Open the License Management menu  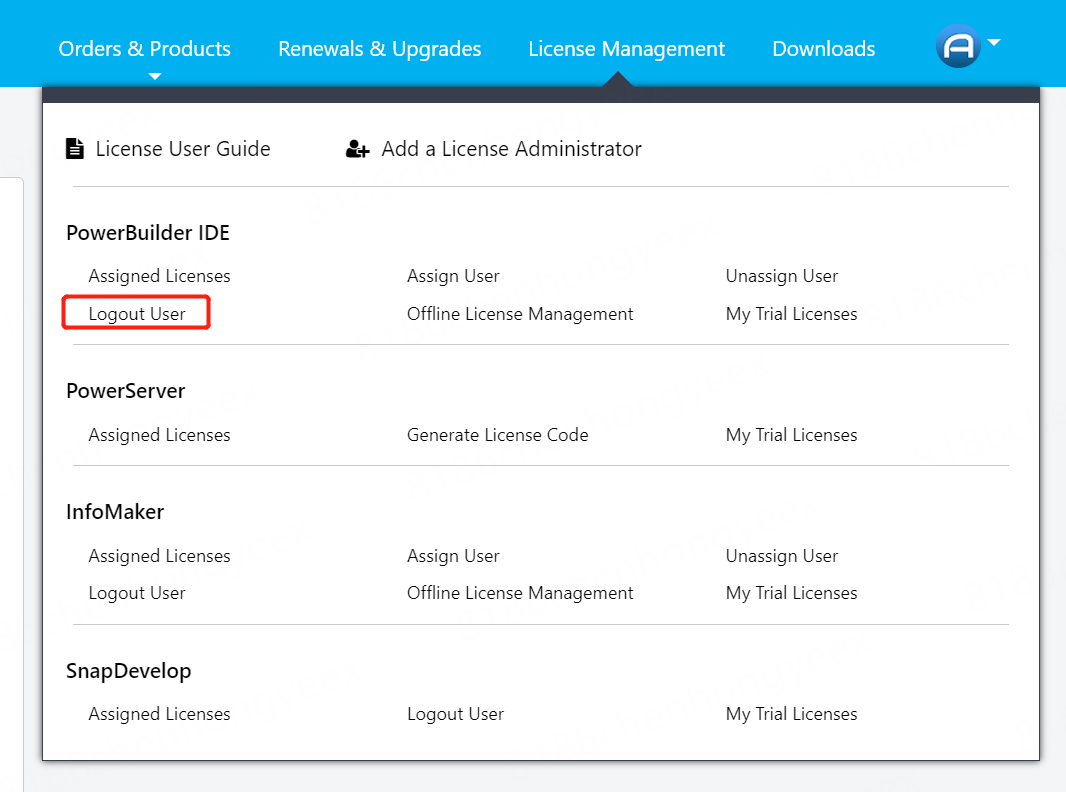[x=627, y=49]
